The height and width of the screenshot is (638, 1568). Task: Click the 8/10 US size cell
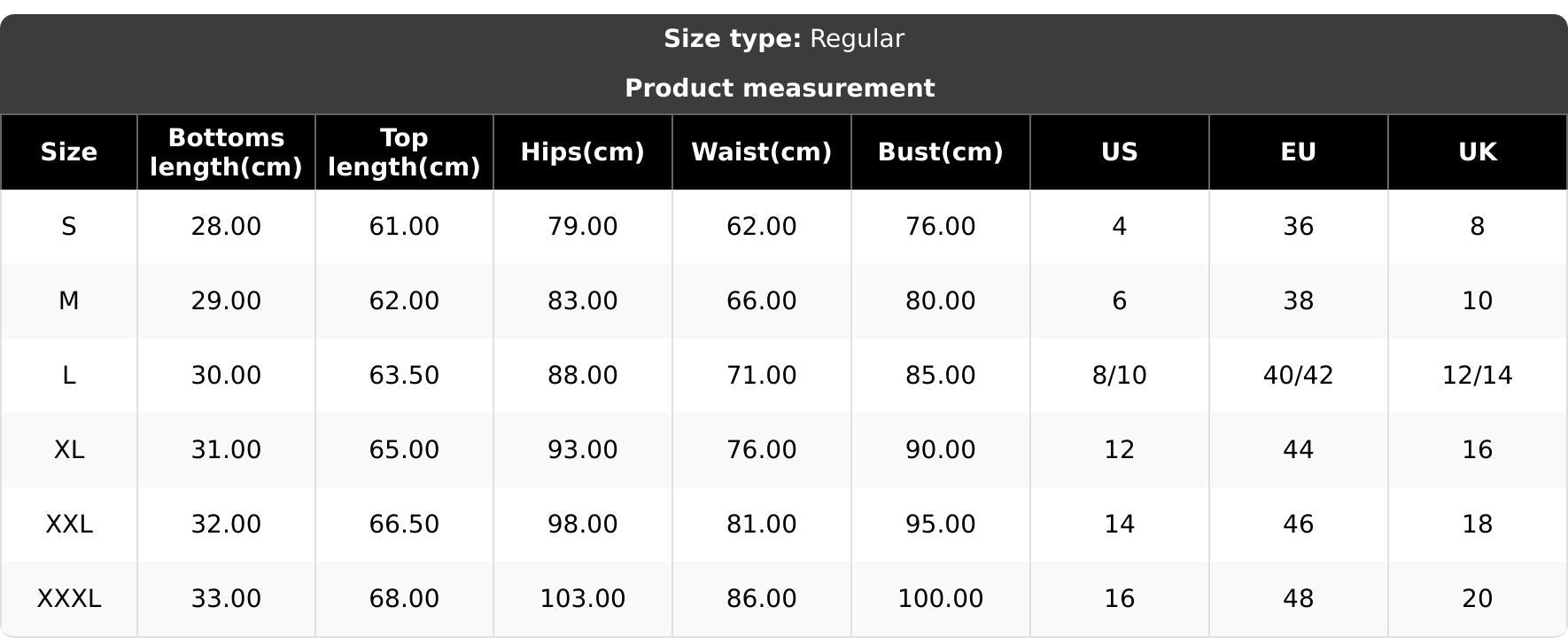[x=1120, y=376]
